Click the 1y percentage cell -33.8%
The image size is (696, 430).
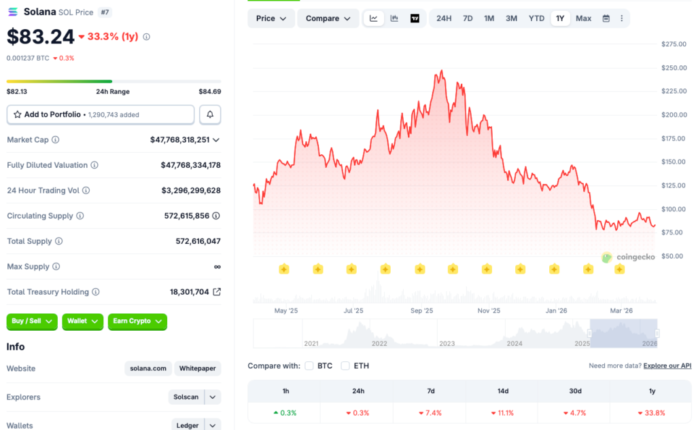click(x=652, y=413)
